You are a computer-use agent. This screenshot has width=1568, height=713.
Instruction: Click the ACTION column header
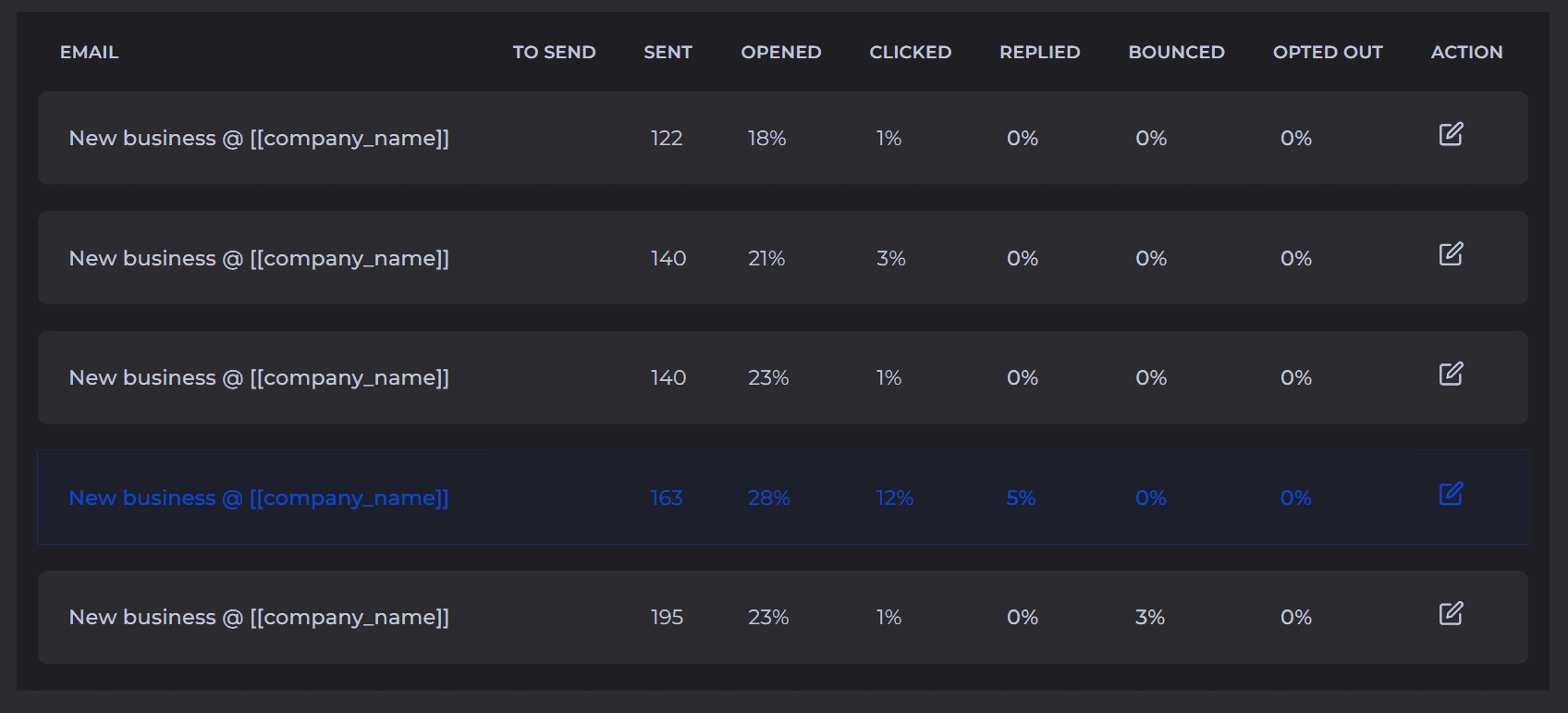coord(1466,53)
